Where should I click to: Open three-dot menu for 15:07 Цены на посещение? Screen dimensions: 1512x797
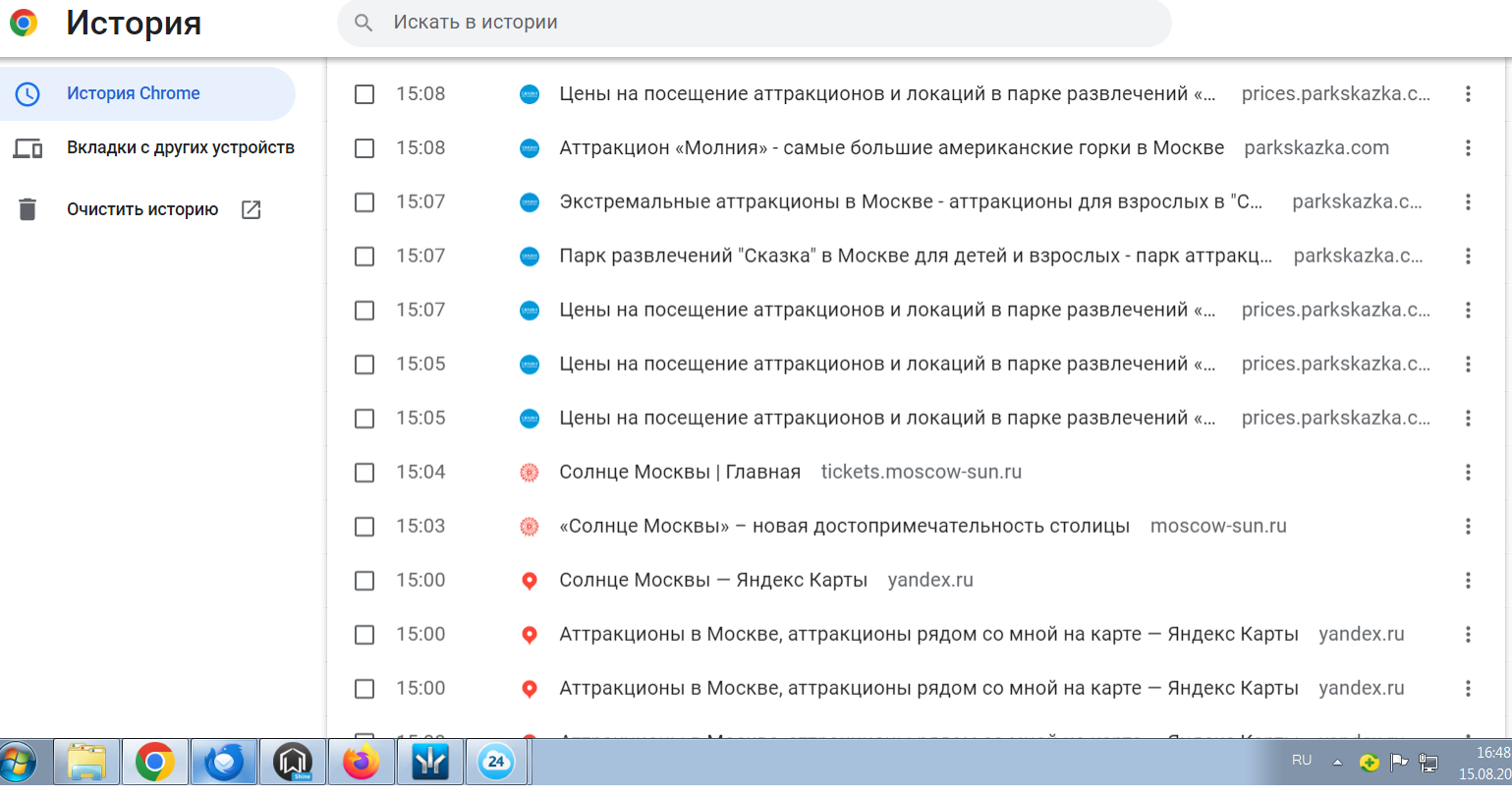point(1468,311)
